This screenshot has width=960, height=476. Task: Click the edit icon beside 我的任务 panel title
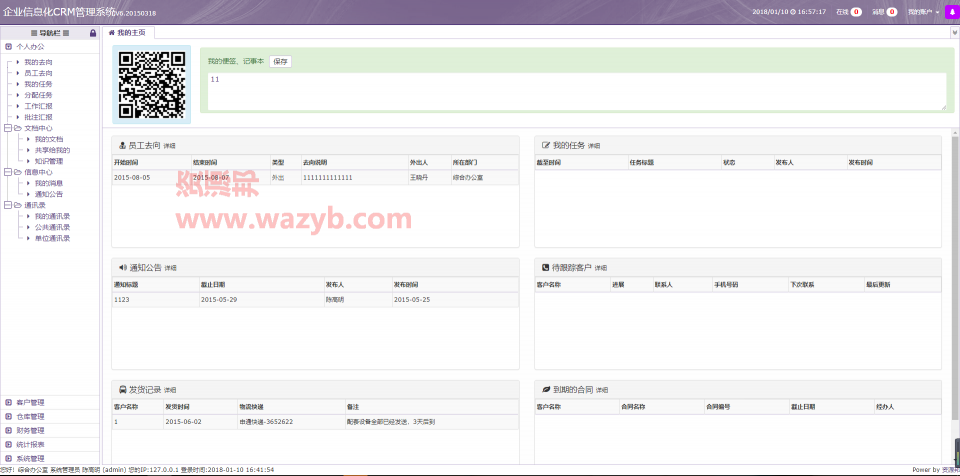(546, 146)
